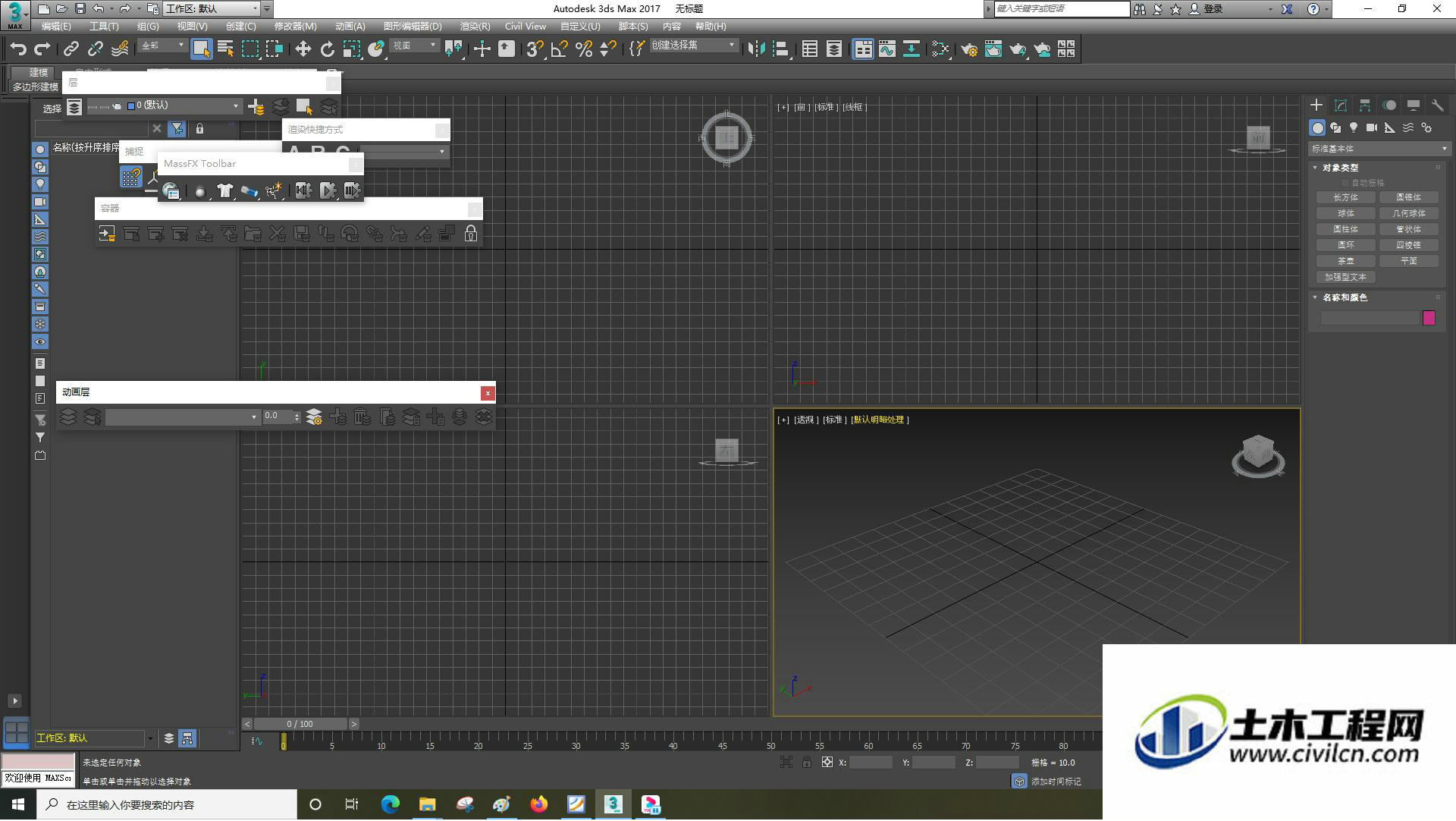Toggle the Ribbon display icon
Viewport: 1456px width, 821px height.
pyautogui.click(x=863, y=49)
